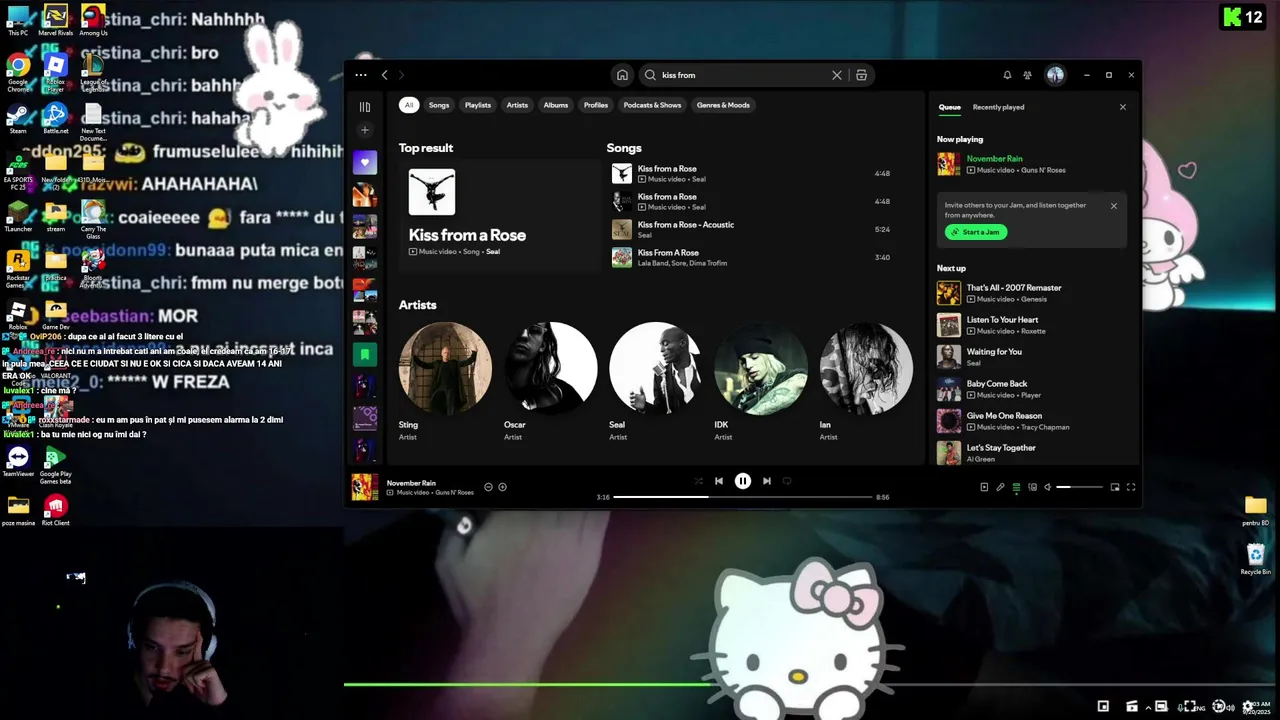The width and height of the screenshot is (1280, 720).
Task: Go back with the left arrow
Action: (x=384, y=75)
